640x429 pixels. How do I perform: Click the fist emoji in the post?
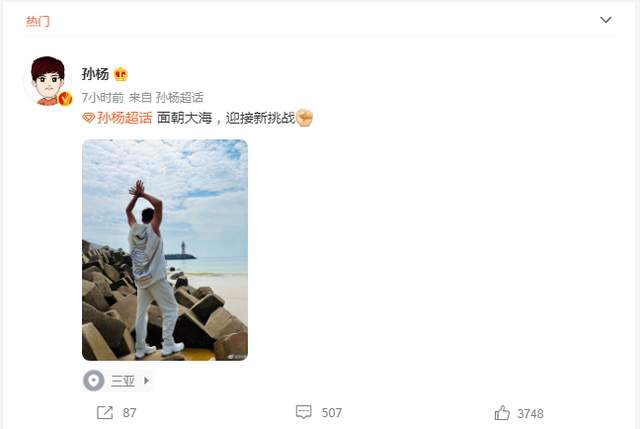tap(304, 118)
